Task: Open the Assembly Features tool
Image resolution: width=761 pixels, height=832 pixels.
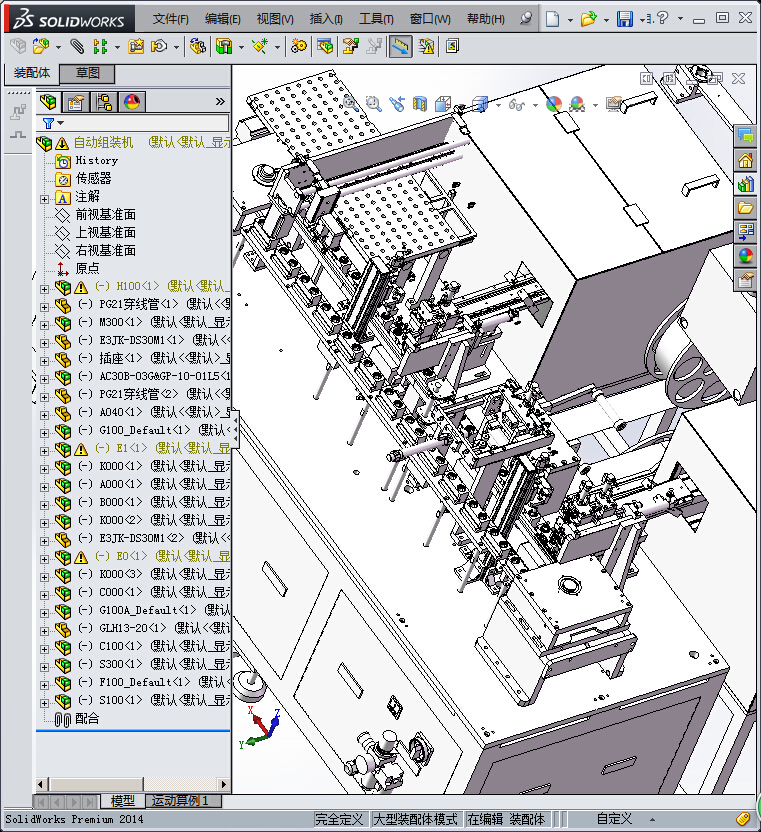Action: (224, 47)
